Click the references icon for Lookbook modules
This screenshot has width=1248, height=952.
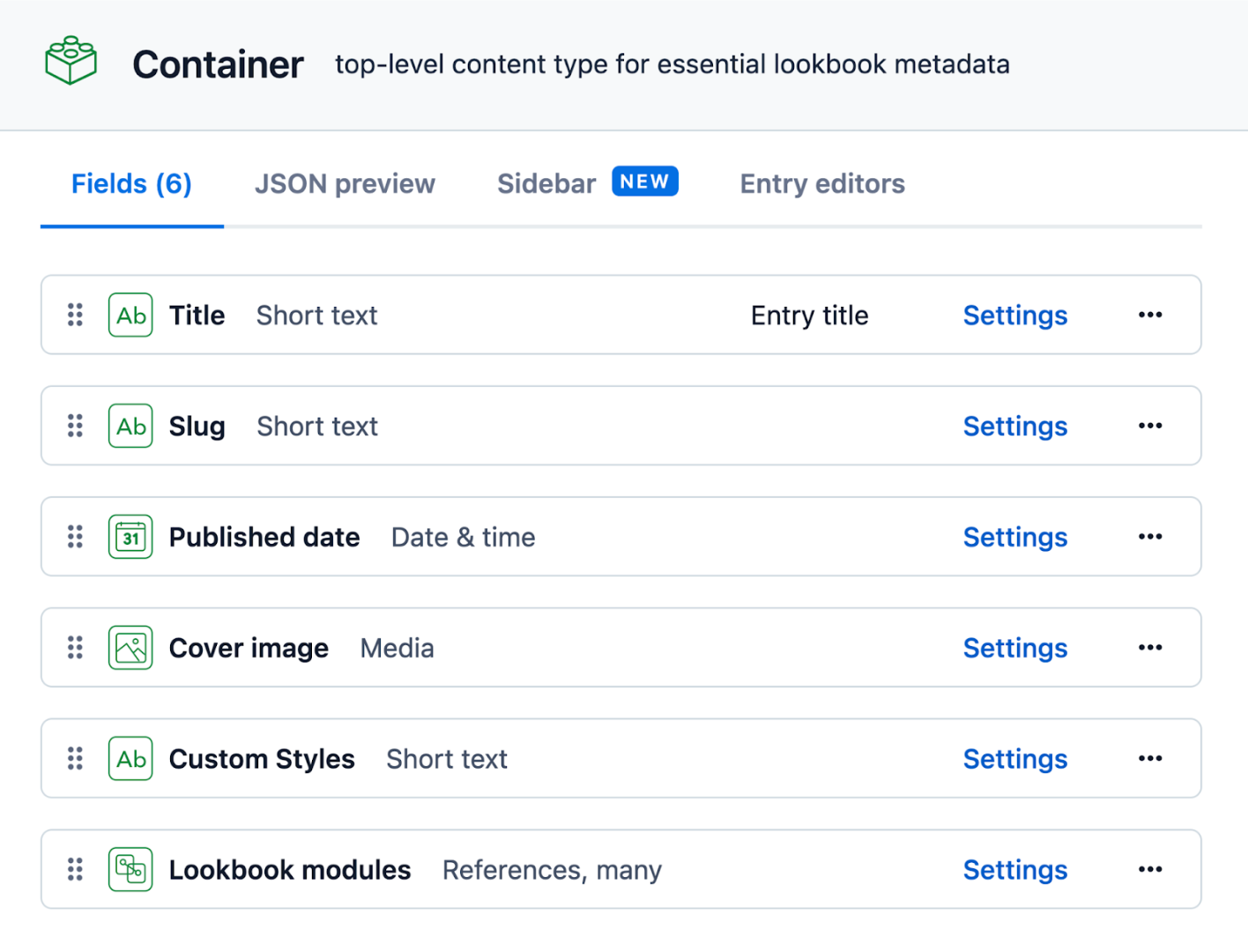tap(130, 869)
